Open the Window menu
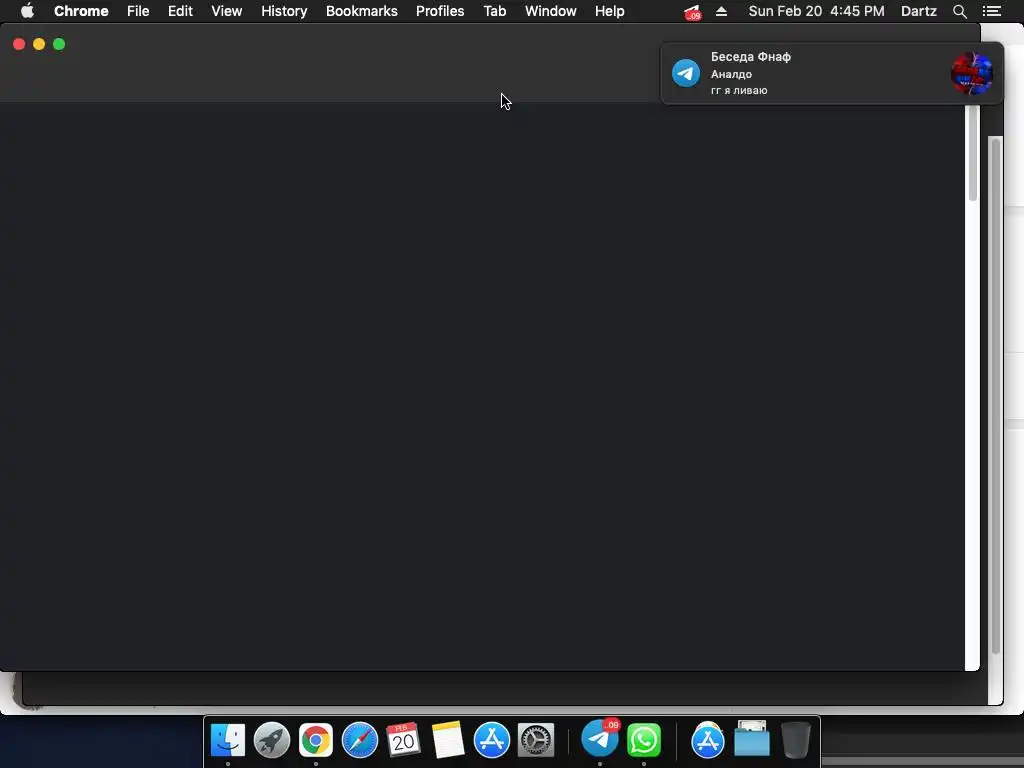The width and height of the screenshot is (1024, 768). pyautogui.click(x=551, y=11)
